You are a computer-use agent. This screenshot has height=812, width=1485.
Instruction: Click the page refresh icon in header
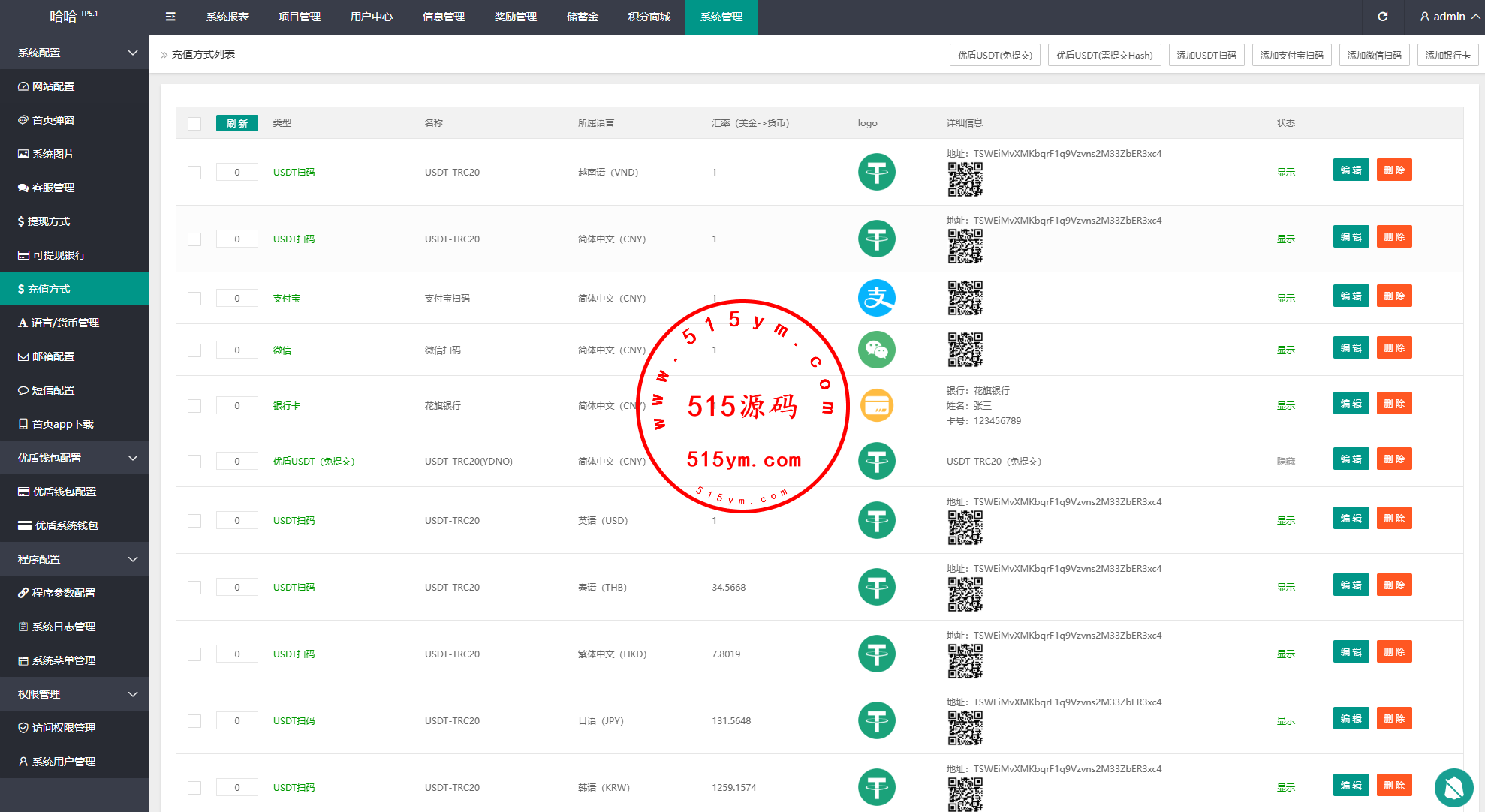(1383, 17)
